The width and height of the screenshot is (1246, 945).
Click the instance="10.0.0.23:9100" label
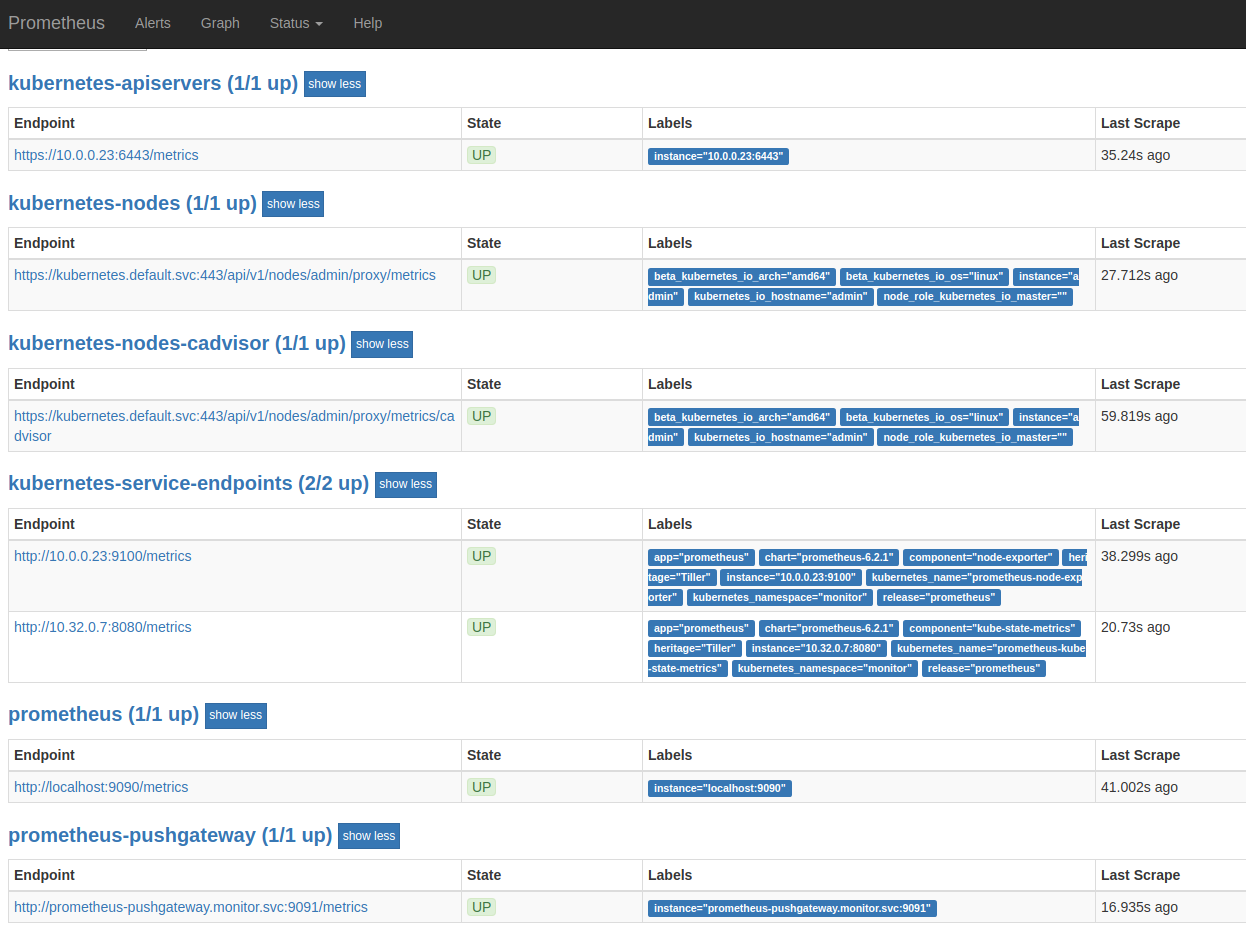[x=791, y=577]
